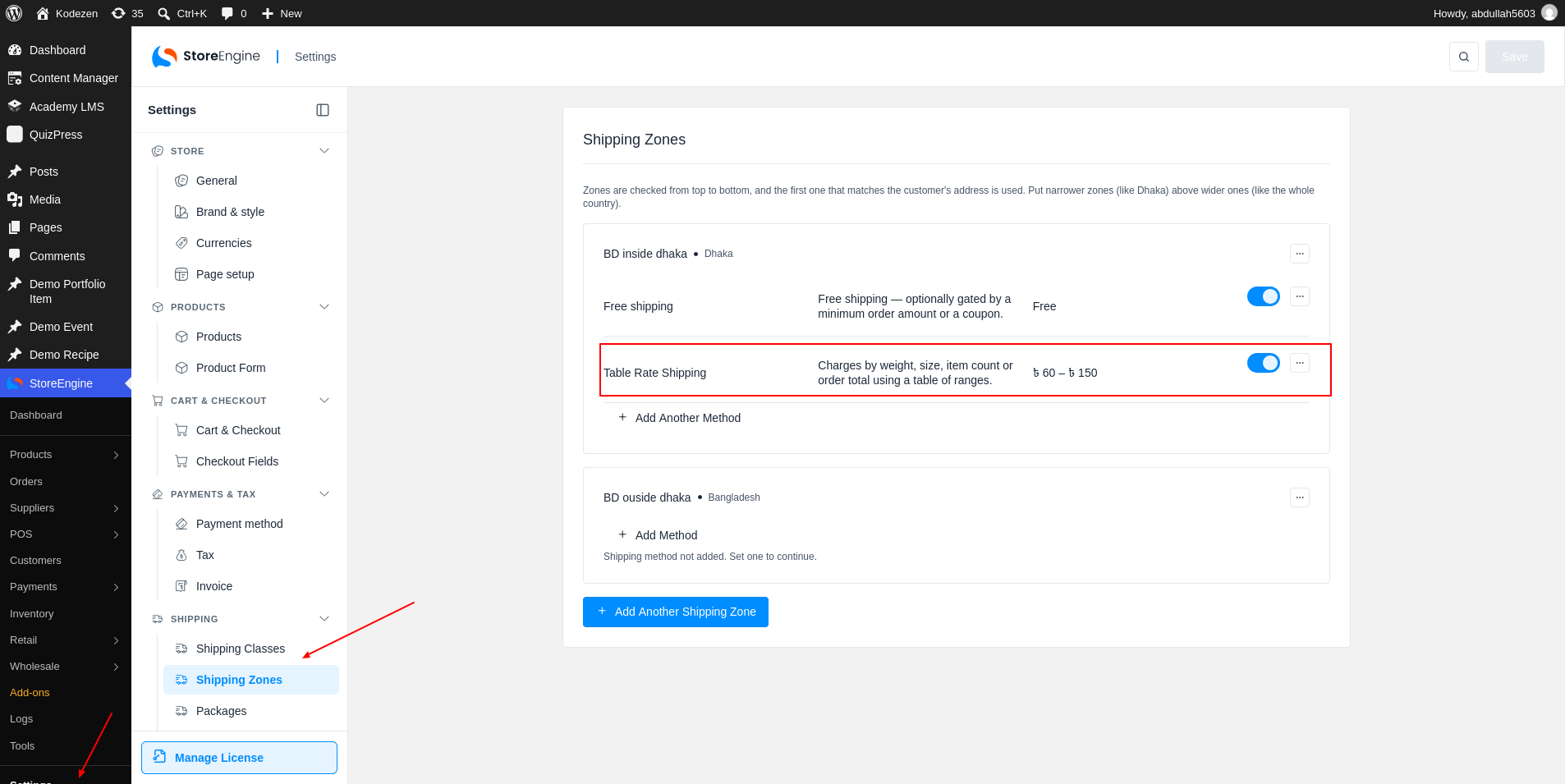1565x784 pixels.
Task: Click the Dashboard gauge icon in WP sidebar
Action: pyautogui.click(x=15, y=50)
